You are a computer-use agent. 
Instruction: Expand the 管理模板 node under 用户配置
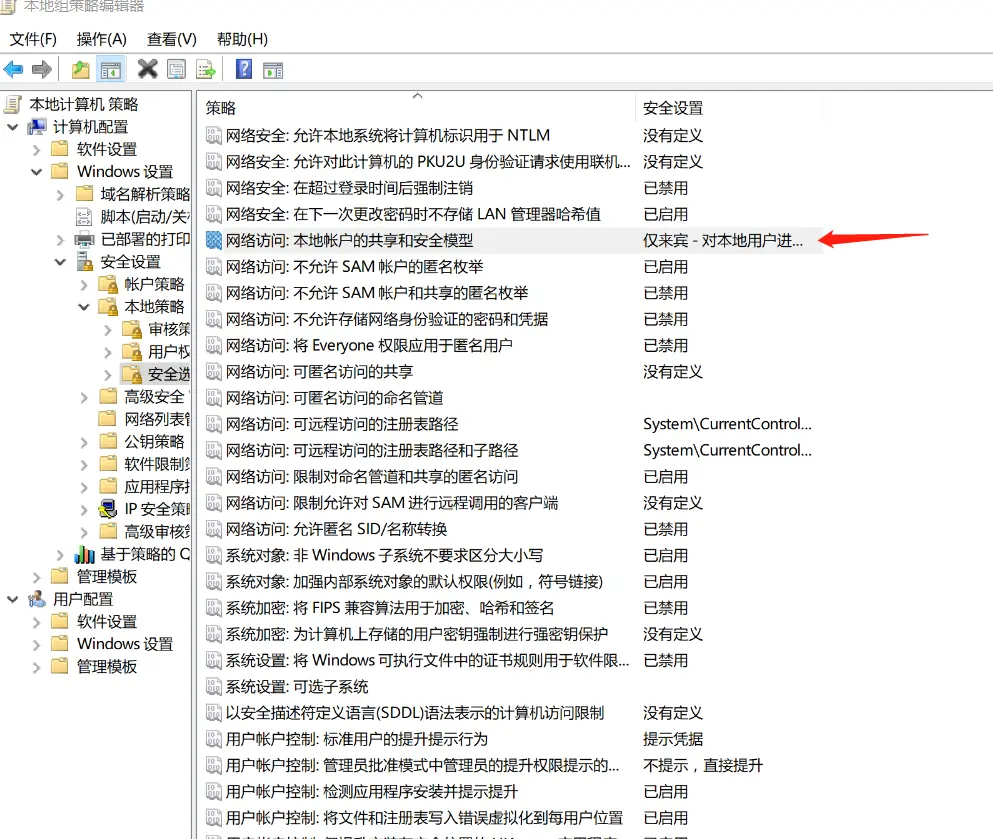coord(36,667)
